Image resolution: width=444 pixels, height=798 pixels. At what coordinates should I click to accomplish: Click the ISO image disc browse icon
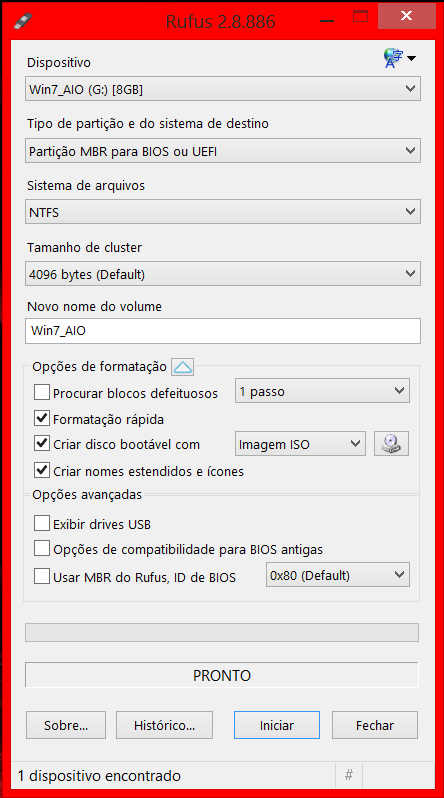392,444
